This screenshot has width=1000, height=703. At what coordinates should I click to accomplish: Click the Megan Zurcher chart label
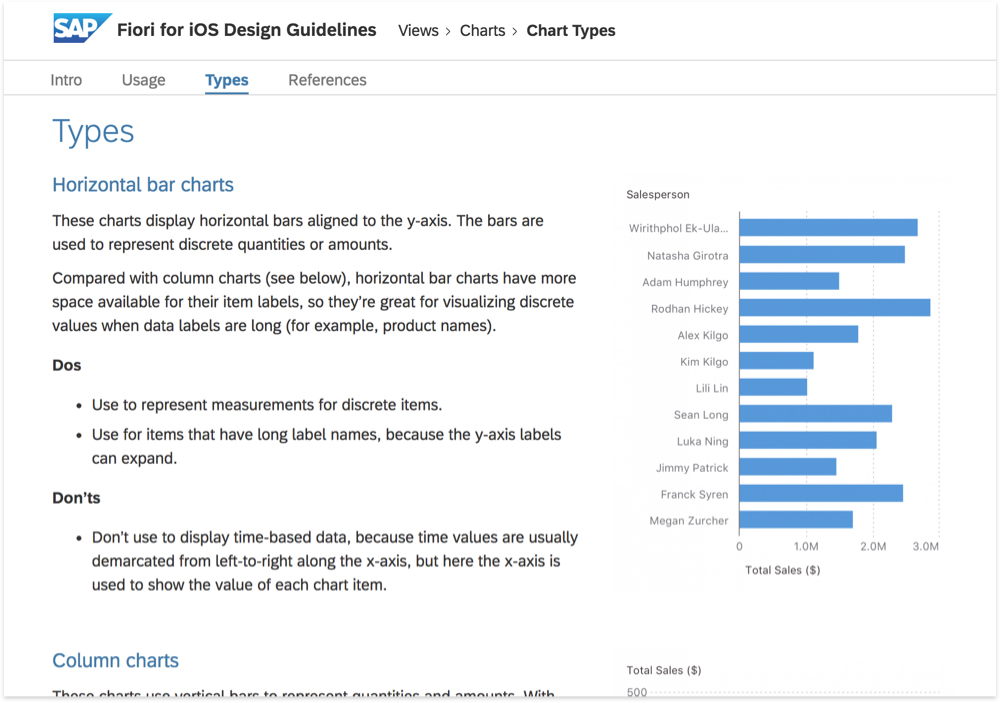(689, 521)
